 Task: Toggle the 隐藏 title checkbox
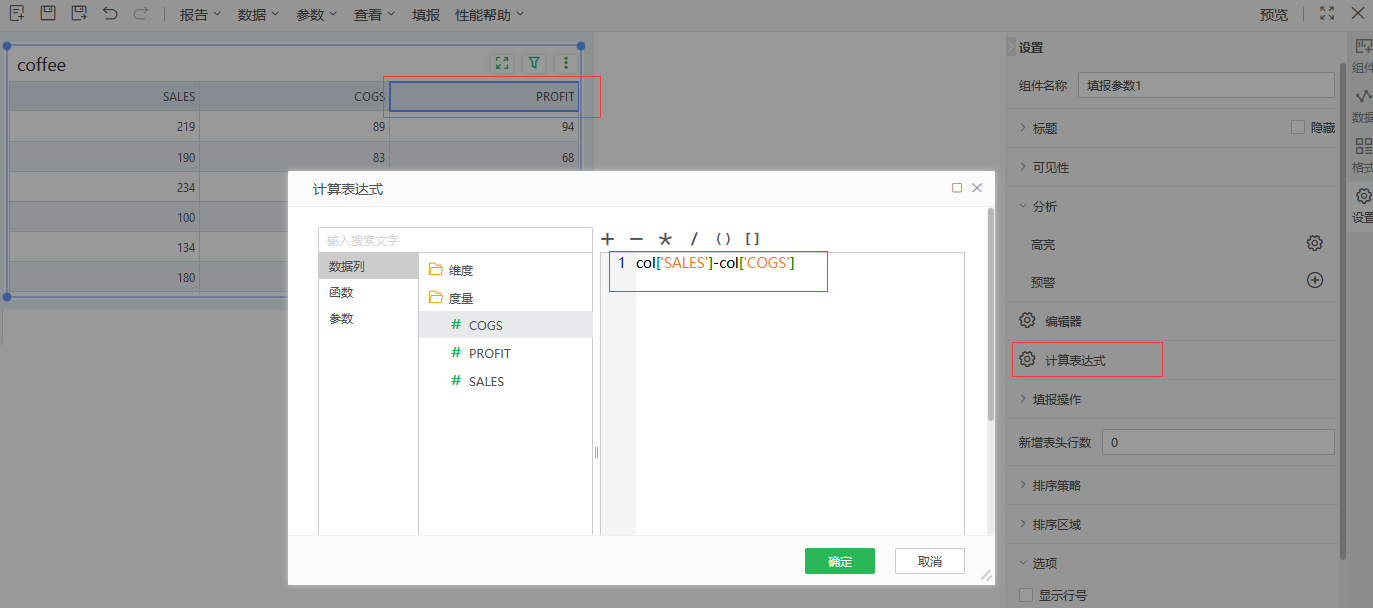tap(1298, 128)
